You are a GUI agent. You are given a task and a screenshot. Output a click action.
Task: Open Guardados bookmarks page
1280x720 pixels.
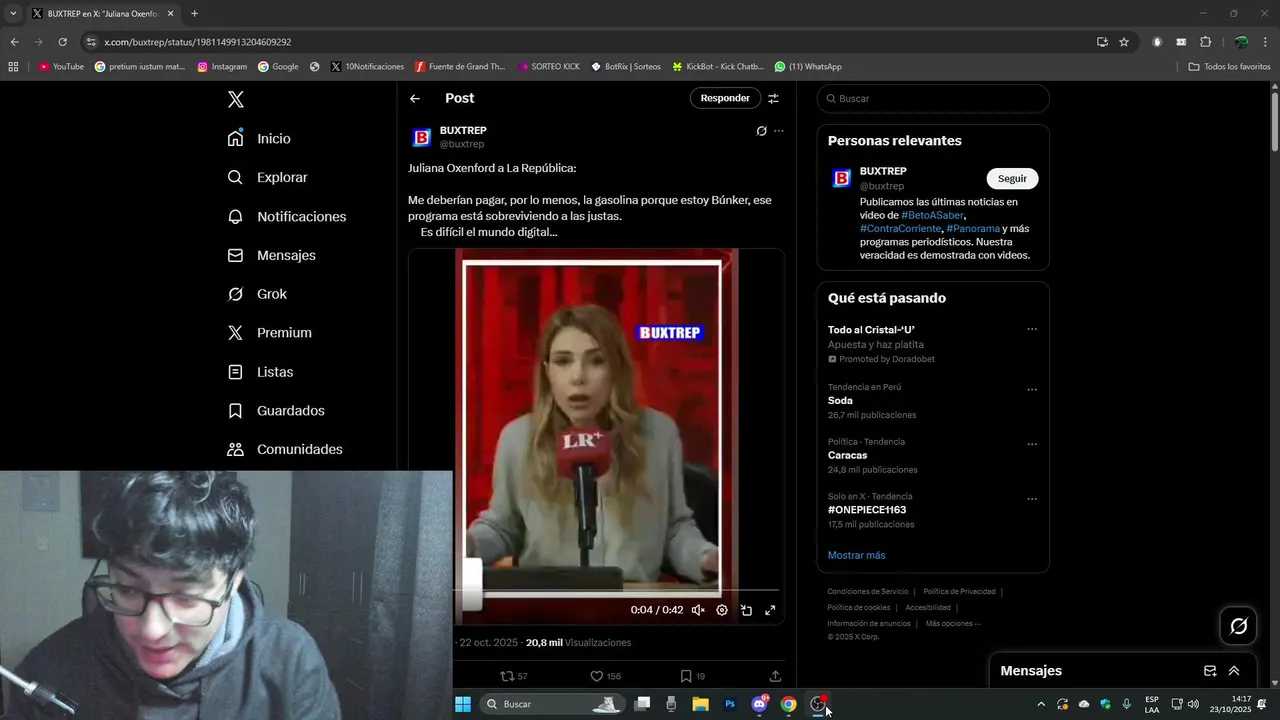[x=276, y=410]
